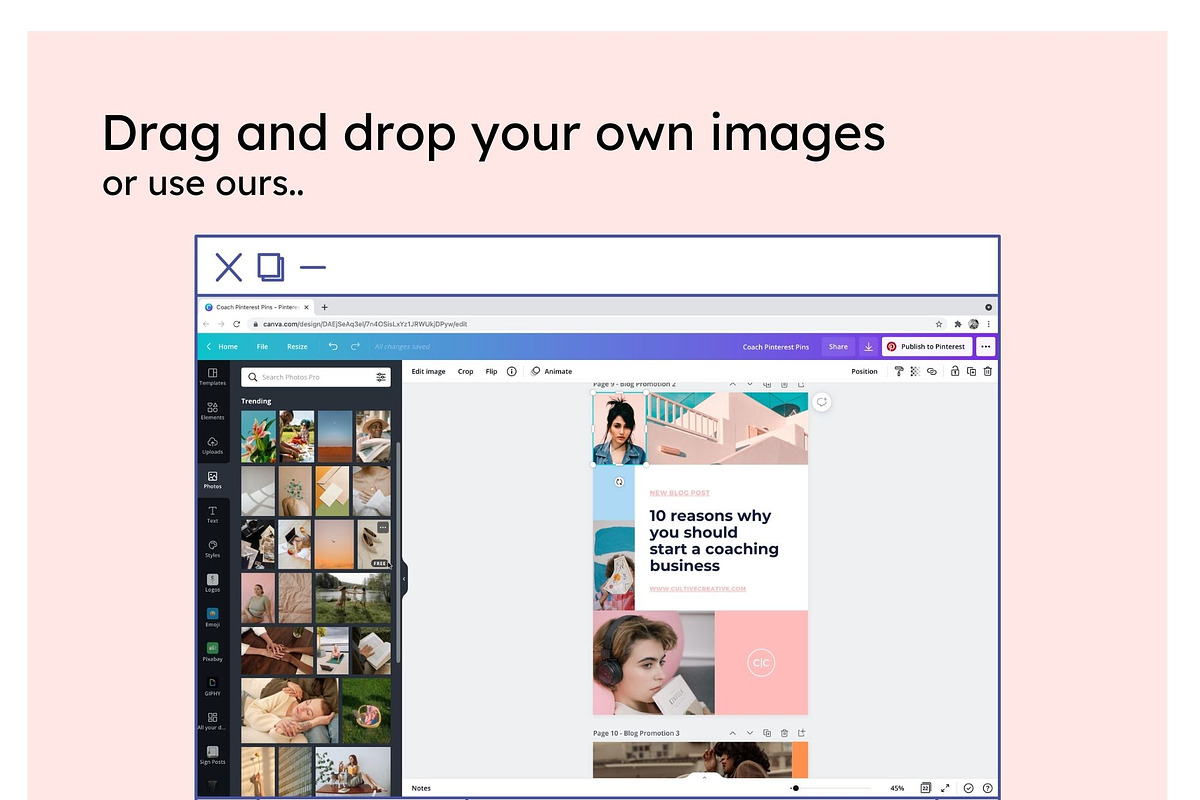Click the copy style paint roller

(x=898, y=371)
